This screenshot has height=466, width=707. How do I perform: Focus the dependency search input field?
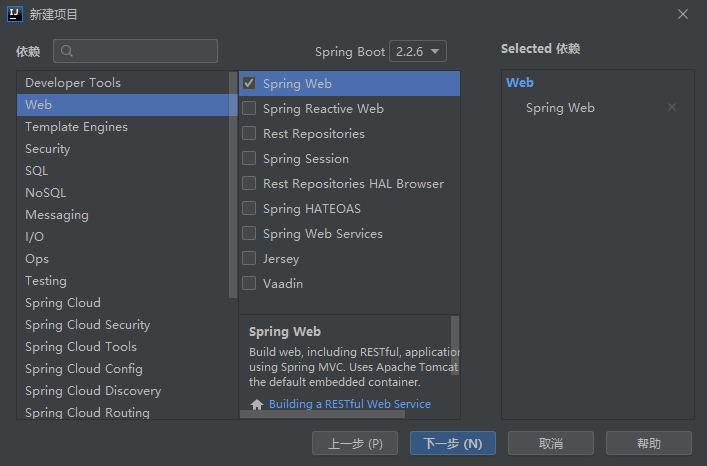pyautogui.click(x=135, y=51)
